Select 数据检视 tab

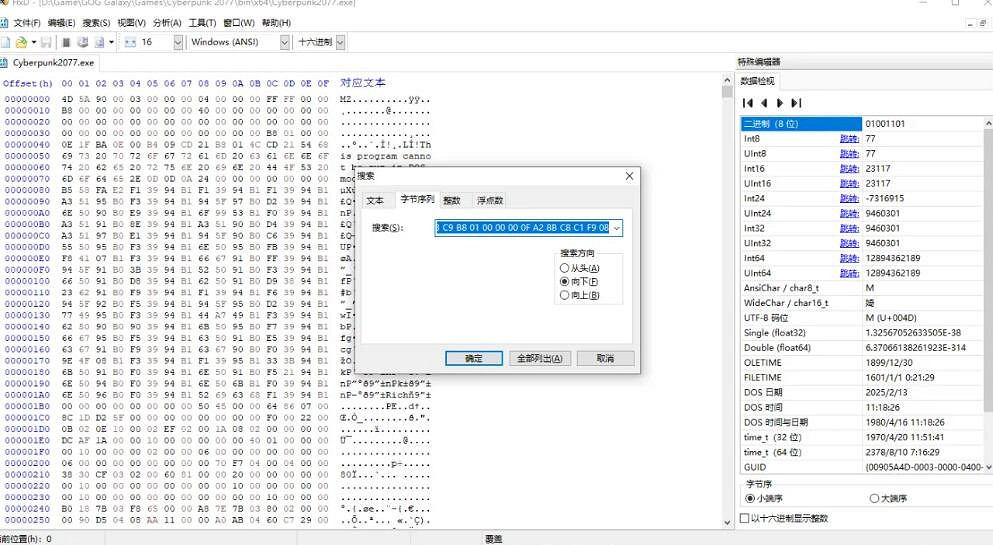[x=757, y=81]
